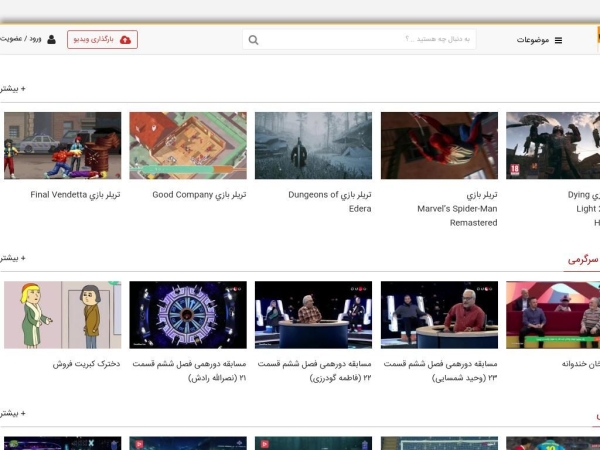Focus the search input field
Viewport: 600px width, 450px height.
pos(359,39)
